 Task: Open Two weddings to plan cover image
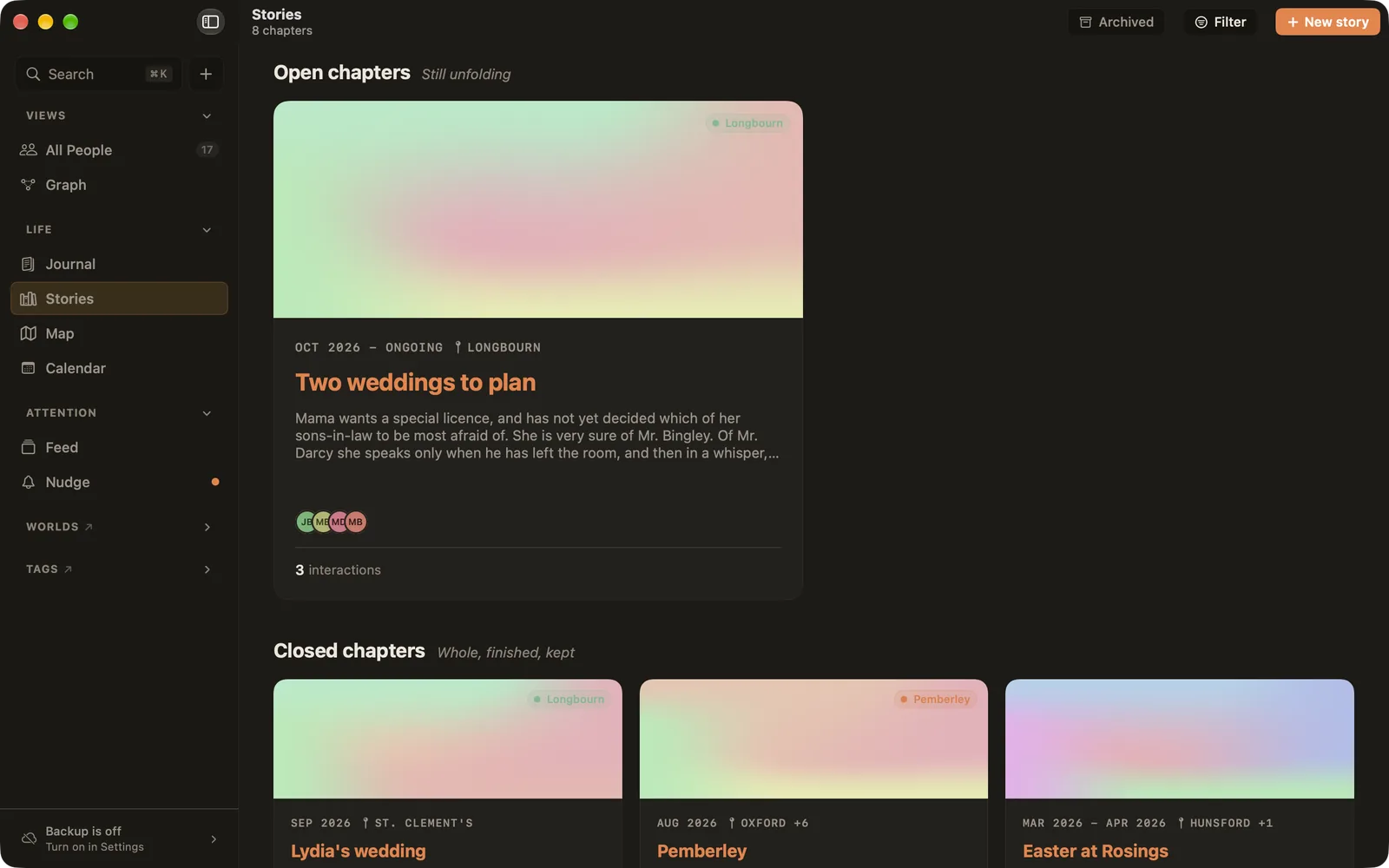click(x=538, y=209)
